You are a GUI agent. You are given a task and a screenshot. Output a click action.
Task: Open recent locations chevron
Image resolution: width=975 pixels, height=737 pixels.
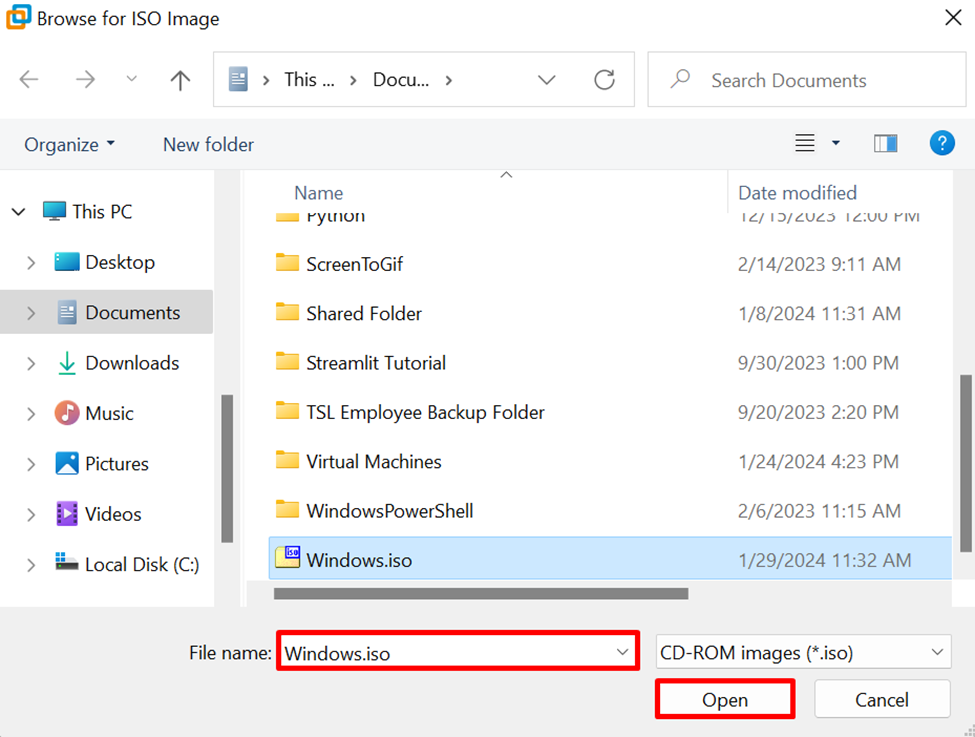(131, 79)
